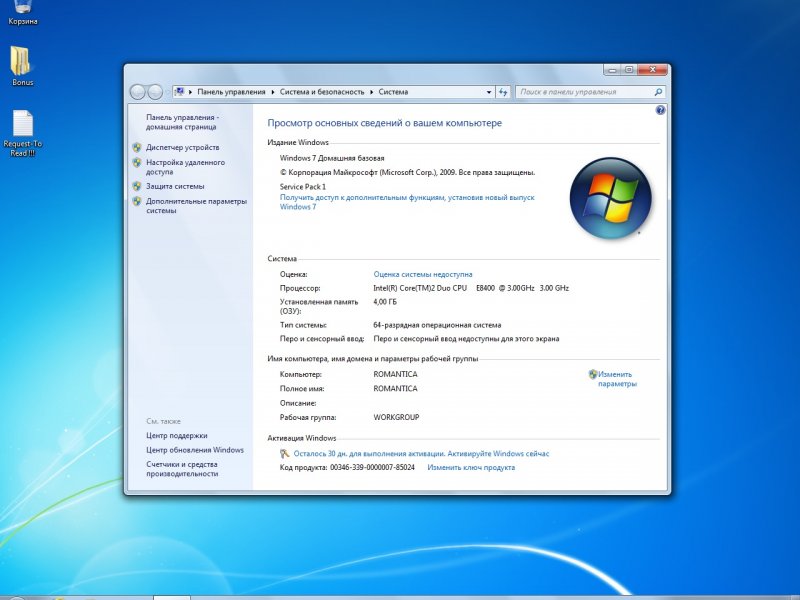
Task: Select the Request-To Read!!! text file
Action: 22,134
